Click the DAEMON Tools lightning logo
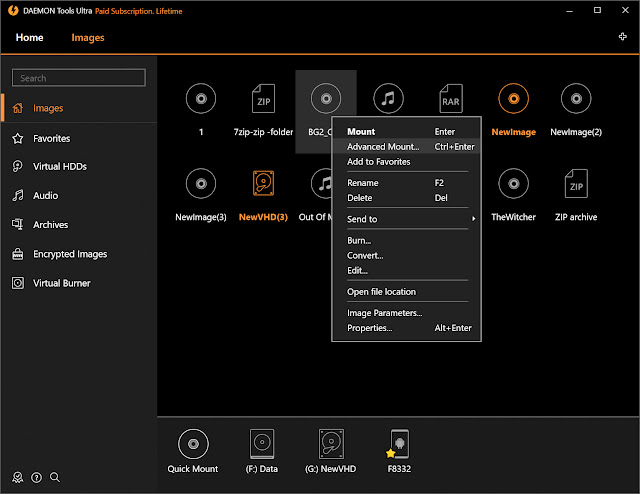This screenshot has width=640, height=494. (x=13, y=11)
